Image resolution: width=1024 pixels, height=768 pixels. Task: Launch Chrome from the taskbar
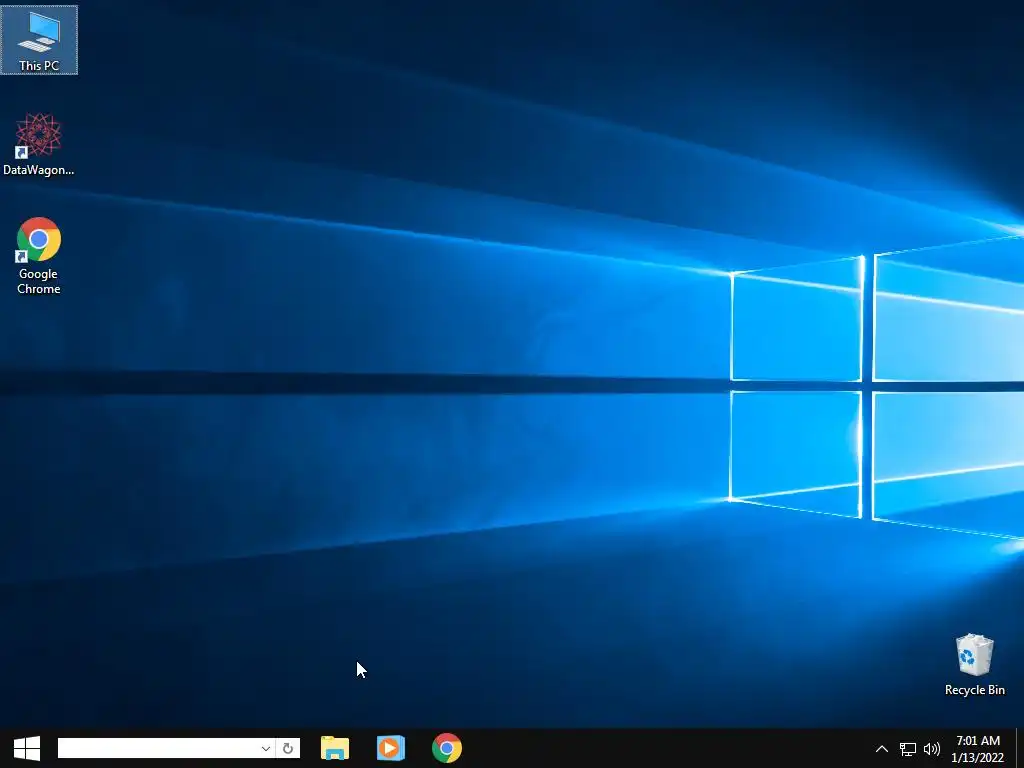tap(447, 748)
